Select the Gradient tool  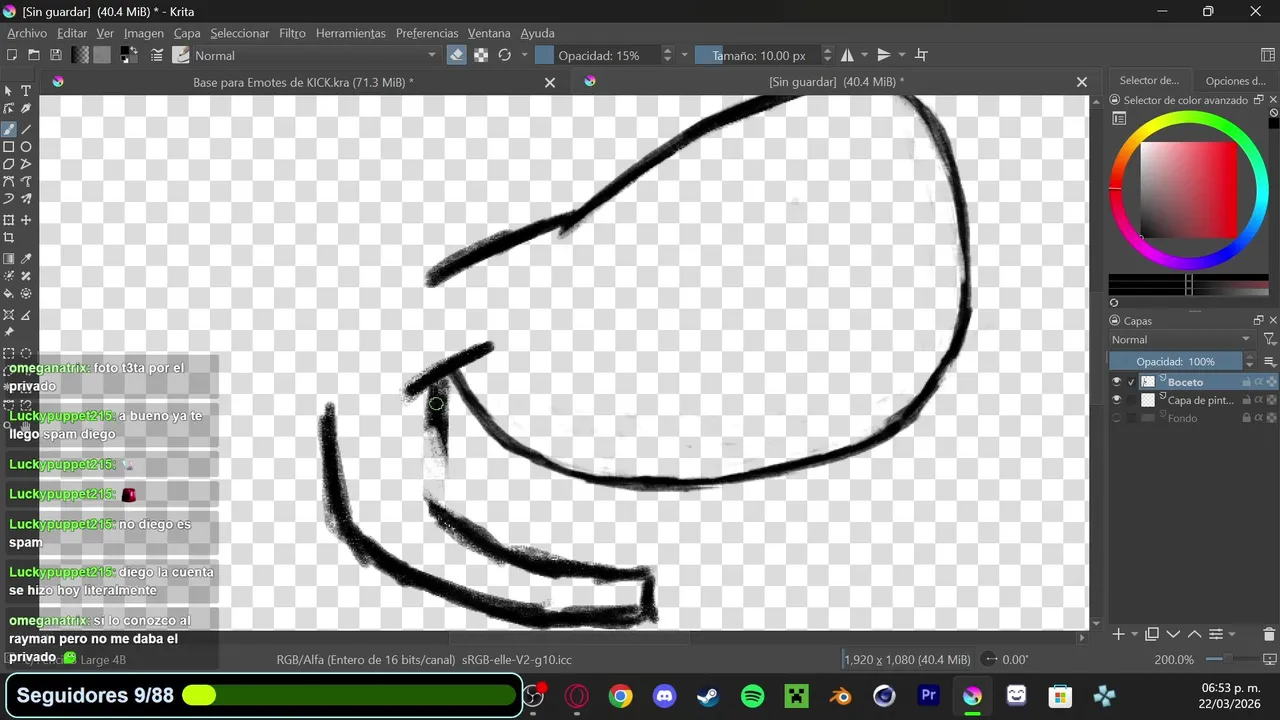pyautogui.click(x=9, y=259)
